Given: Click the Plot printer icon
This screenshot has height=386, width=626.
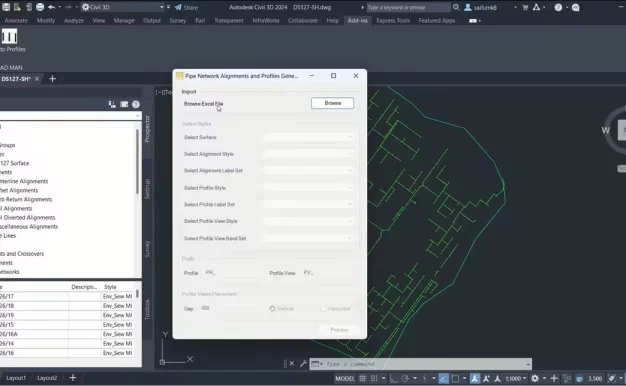Looking at the screenshot, I should 40,7.
